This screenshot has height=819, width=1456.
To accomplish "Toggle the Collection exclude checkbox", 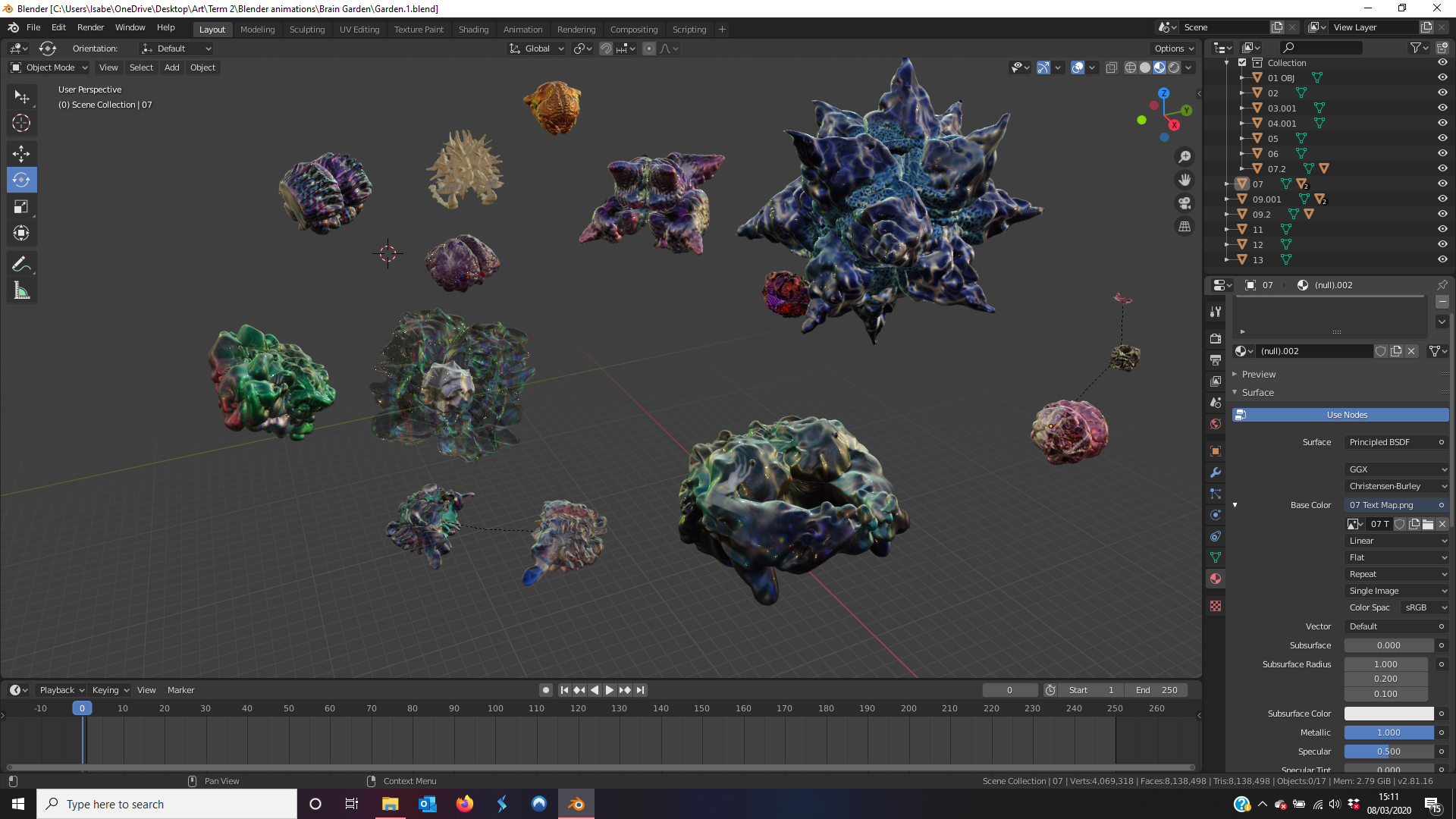I will [x=1242, y=63].
